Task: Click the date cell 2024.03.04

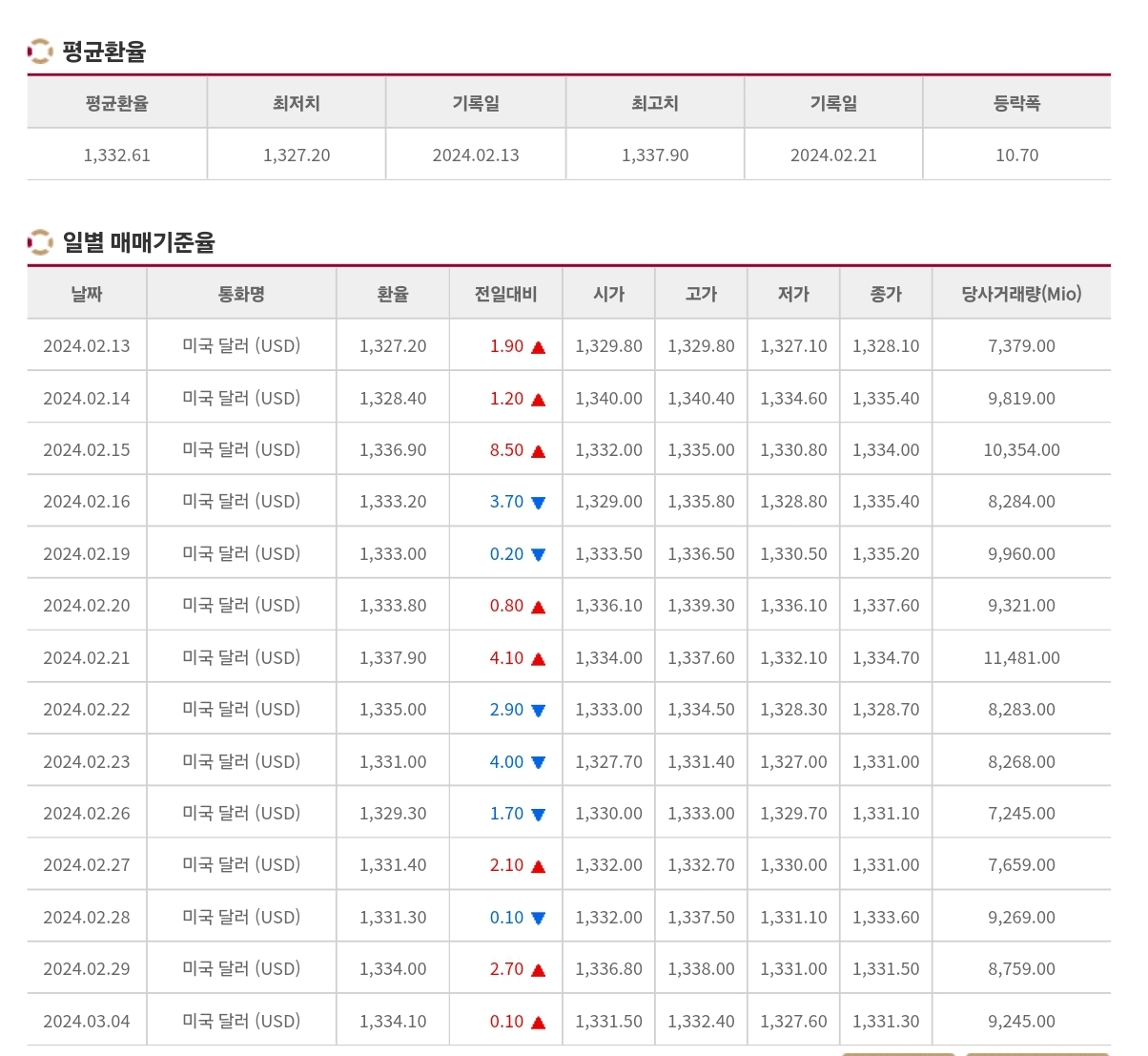Action: click(87, 1022)
